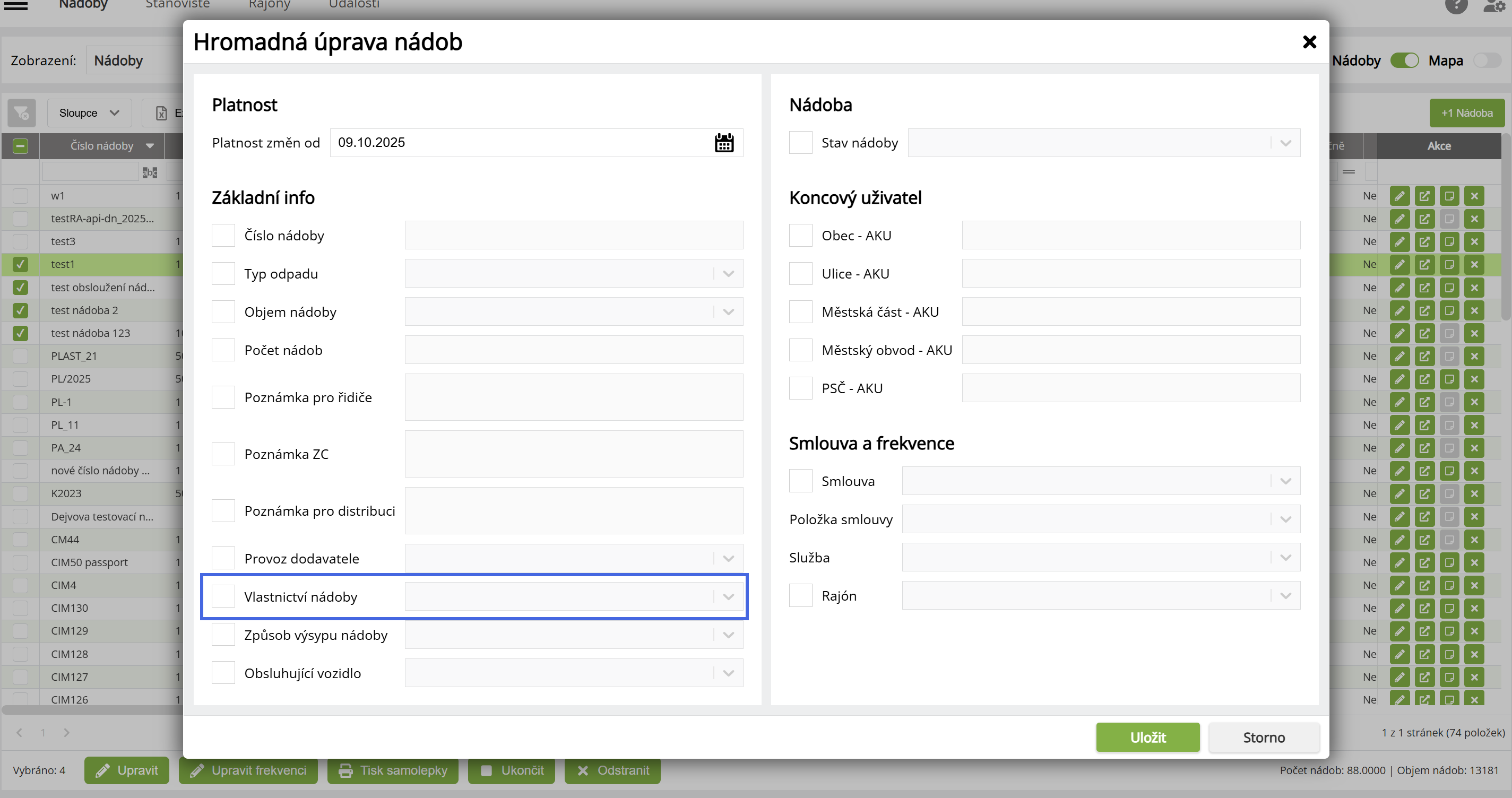Click the Poznámka pro řidiče text field

click(x=574, y=397)
